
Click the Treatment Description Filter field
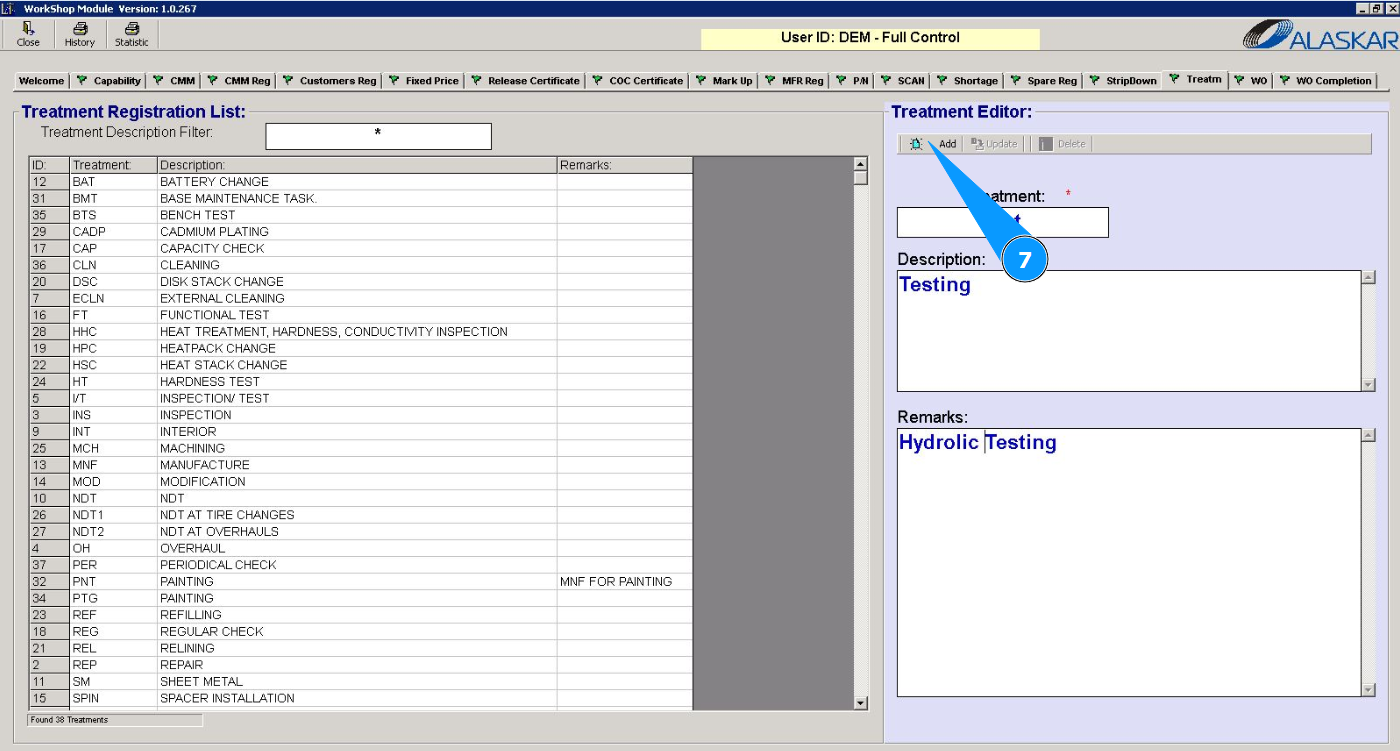(x=378, y=136)
